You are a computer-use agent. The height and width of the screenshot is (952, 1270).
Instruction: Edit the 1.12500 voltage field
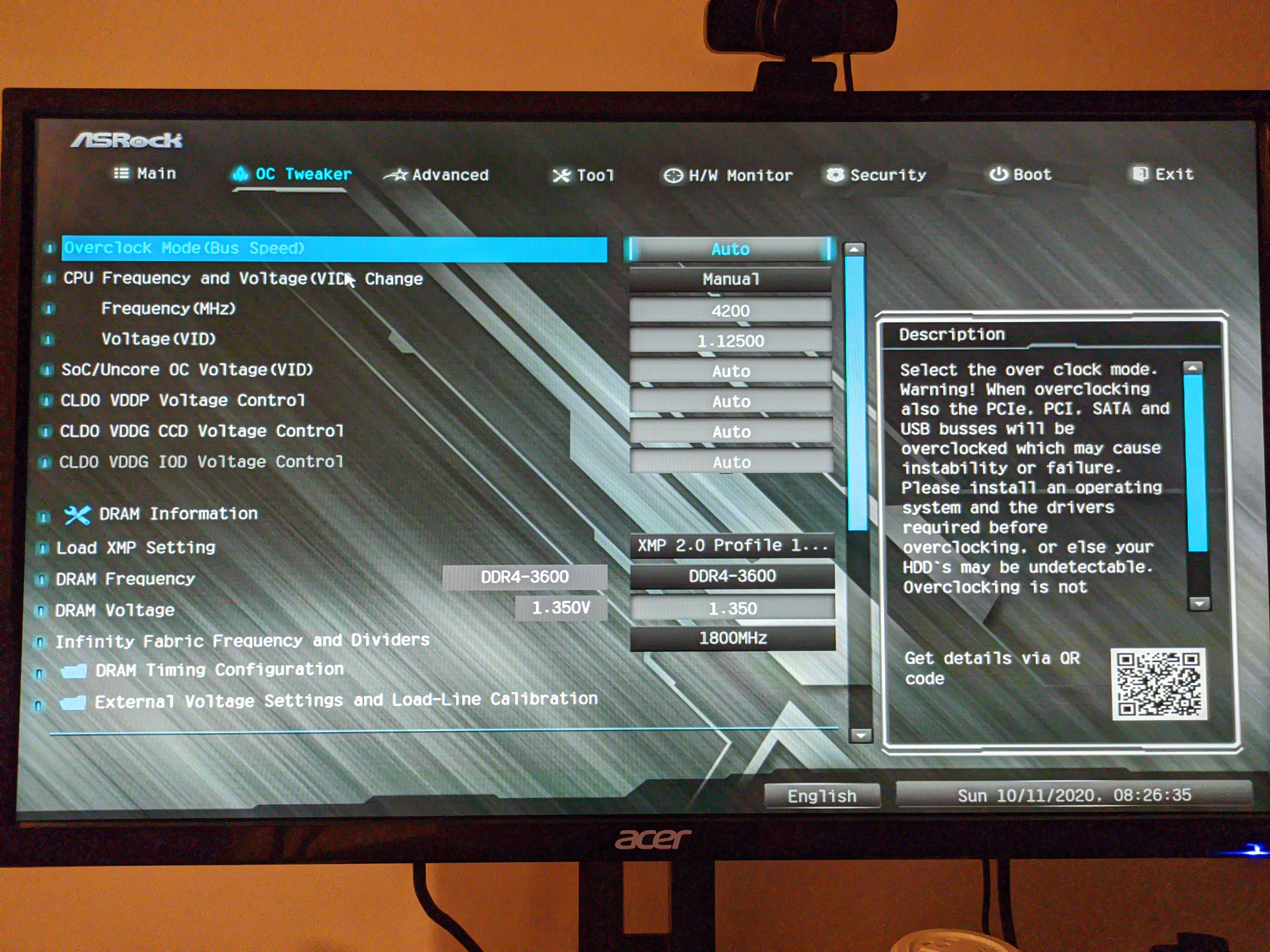point(730,341)
